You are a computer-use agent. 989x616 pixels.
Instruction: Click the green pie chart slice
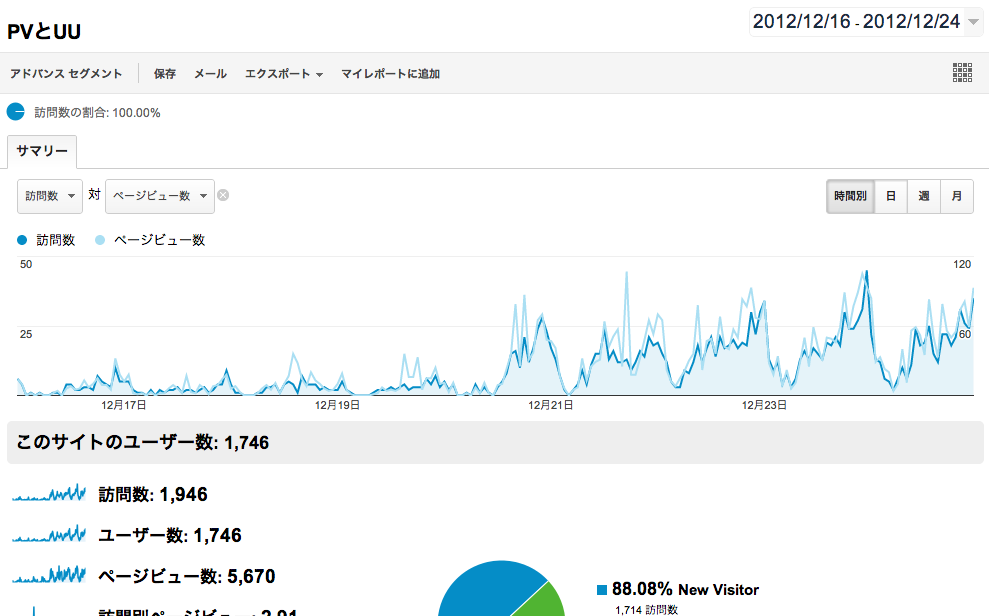pos(542,602)
